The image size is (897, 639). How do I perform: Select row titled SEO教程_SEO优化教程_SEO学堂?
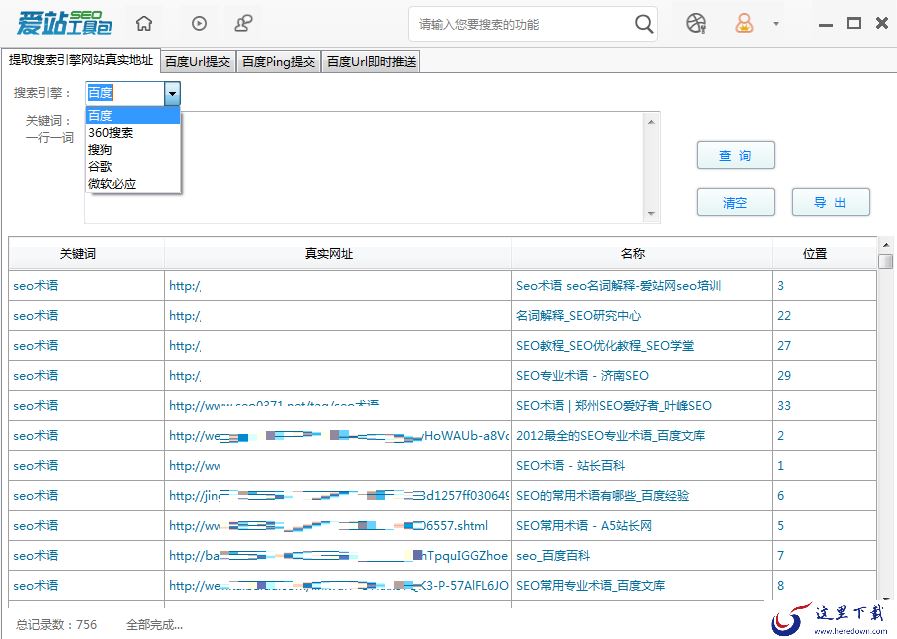[442, 346]
